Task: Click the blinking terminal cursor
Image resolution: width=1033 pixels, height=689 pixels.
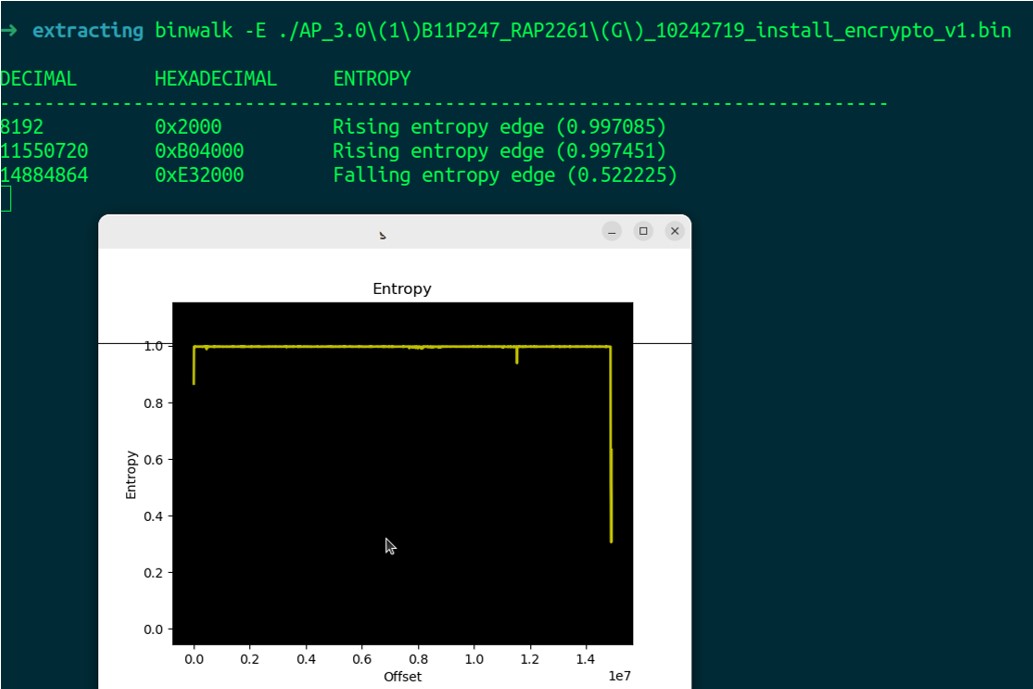Action: point(5,196)
